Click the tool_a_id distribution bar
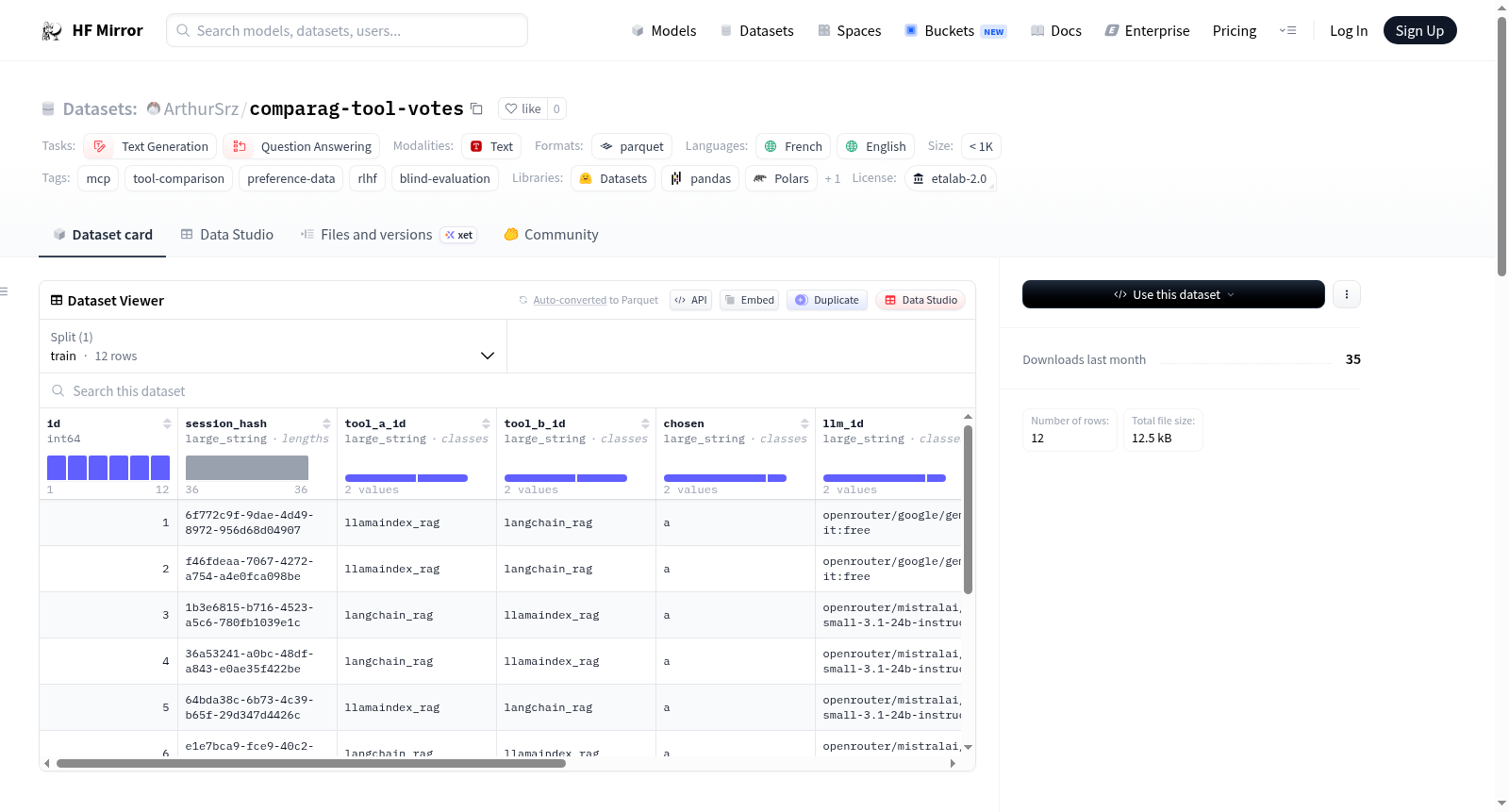Image resolution: width=1509 pixels, height=812 pixels. (406, 478)
